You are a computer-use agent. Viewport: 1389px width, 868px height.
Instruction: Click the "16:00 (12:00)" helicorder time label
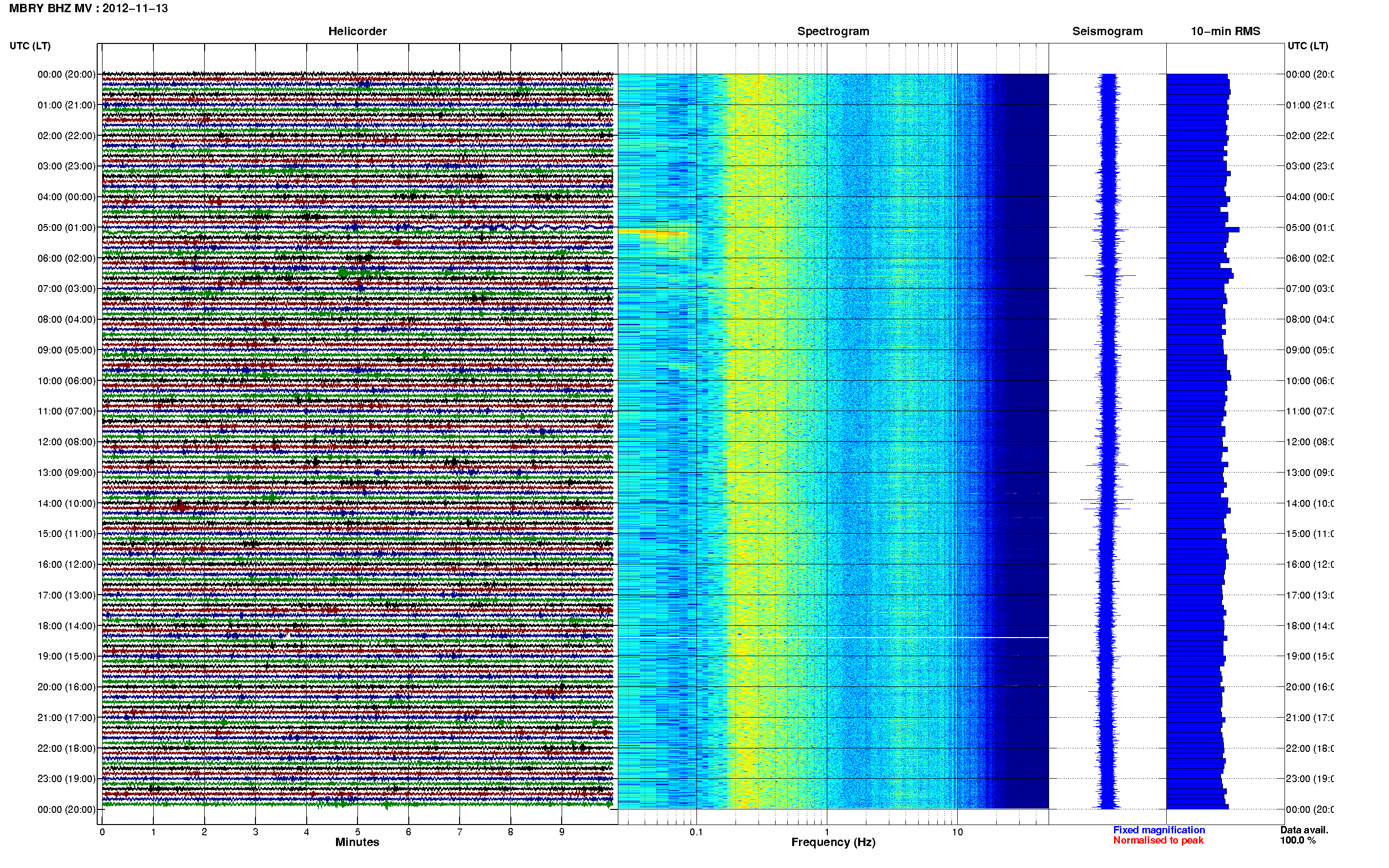click(x=66, y=564)
